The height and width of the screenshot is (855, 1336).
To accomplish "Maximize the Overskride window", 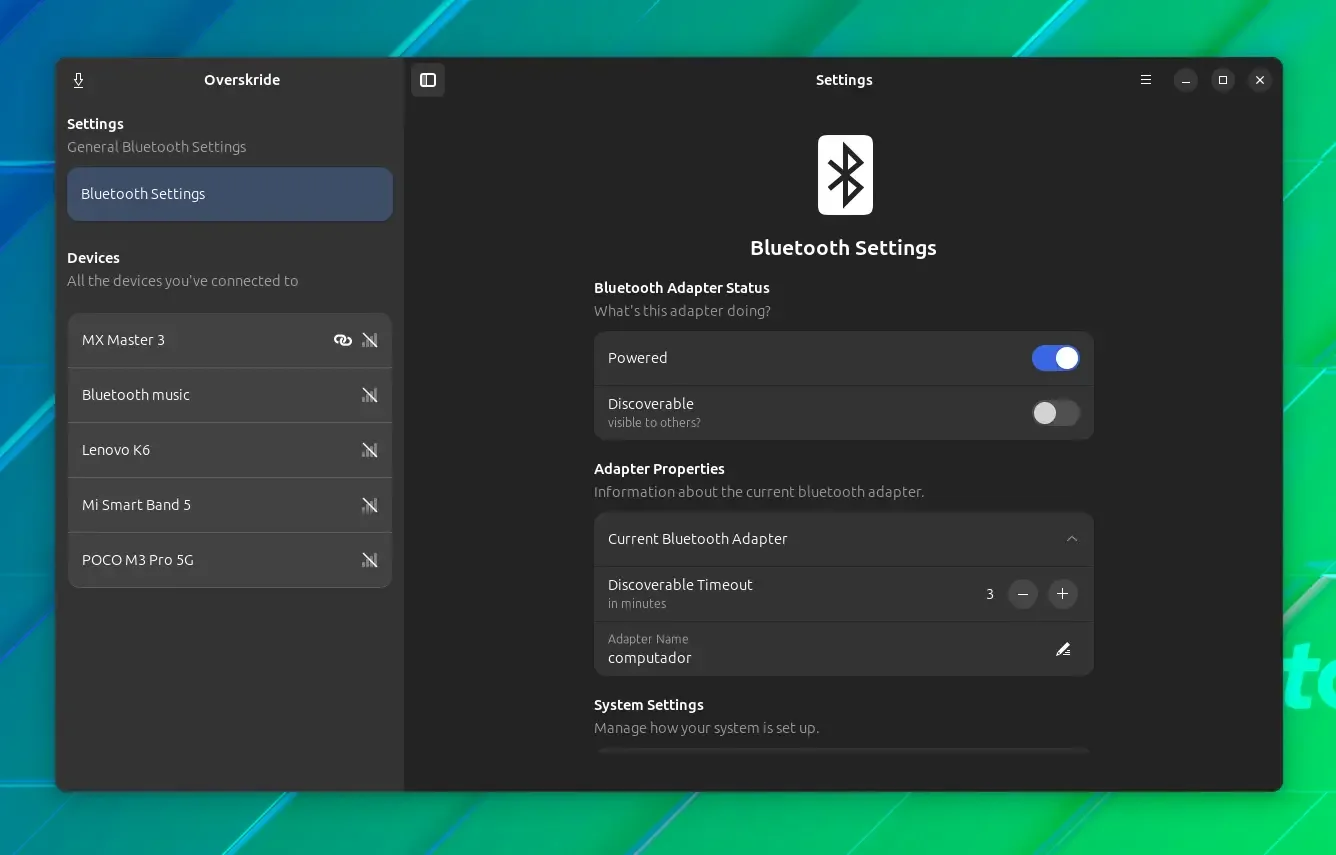I will 1223,80.
